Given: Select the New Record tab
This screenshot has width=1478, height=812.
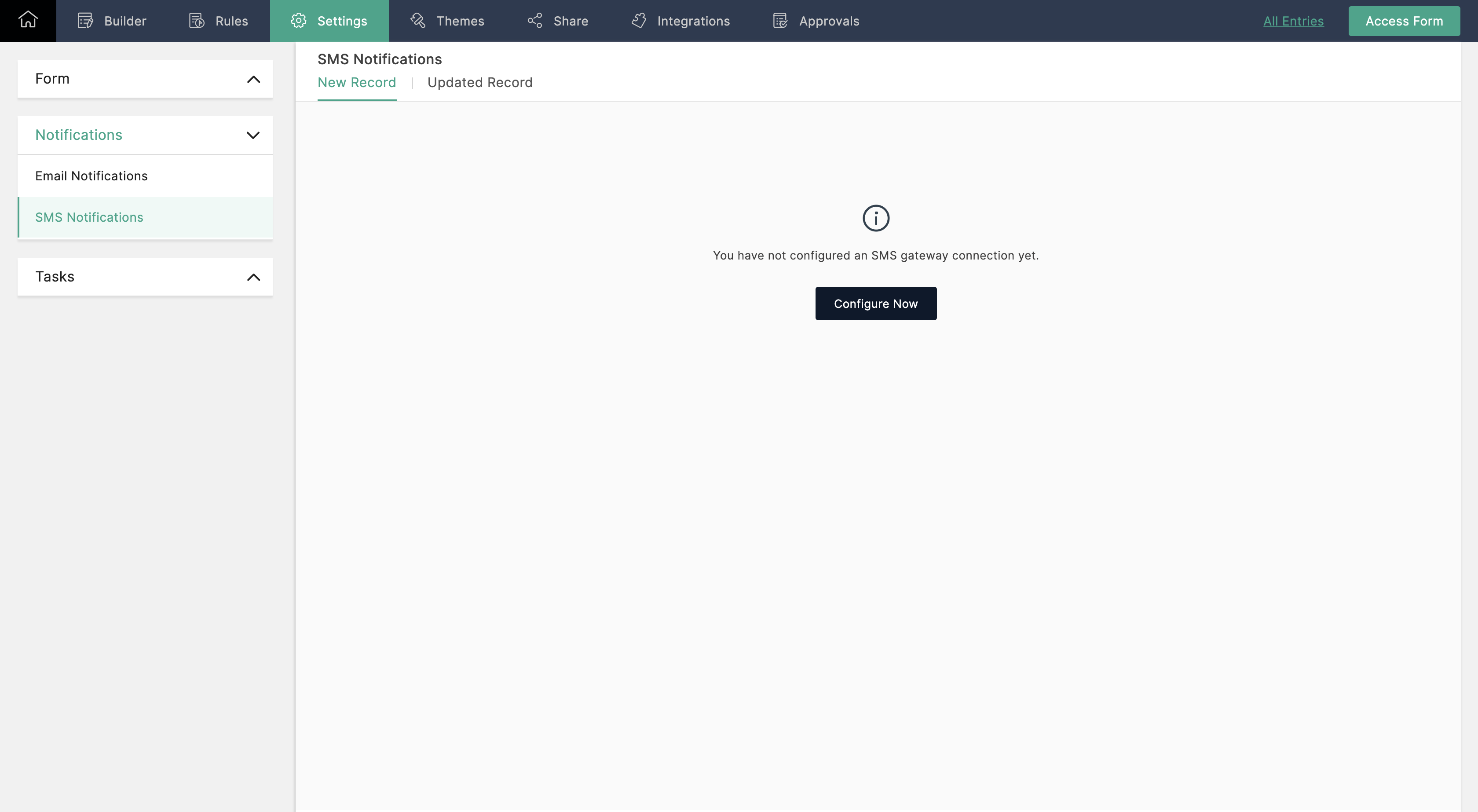Looking at the screenshot, I should [x=357, y=83].
